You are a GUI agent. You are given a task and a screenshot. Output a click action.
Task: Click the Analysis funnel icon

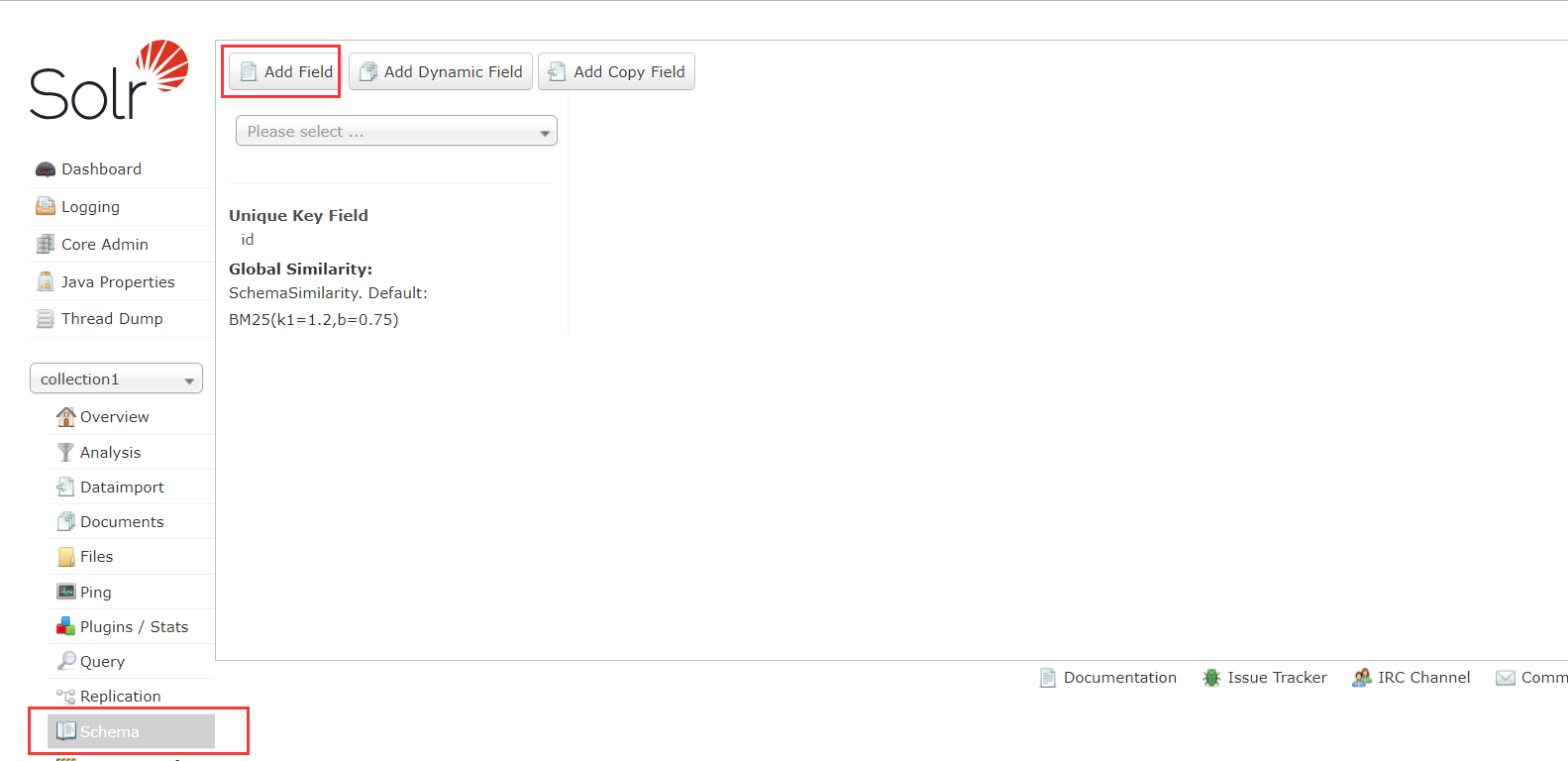[65, 452]
